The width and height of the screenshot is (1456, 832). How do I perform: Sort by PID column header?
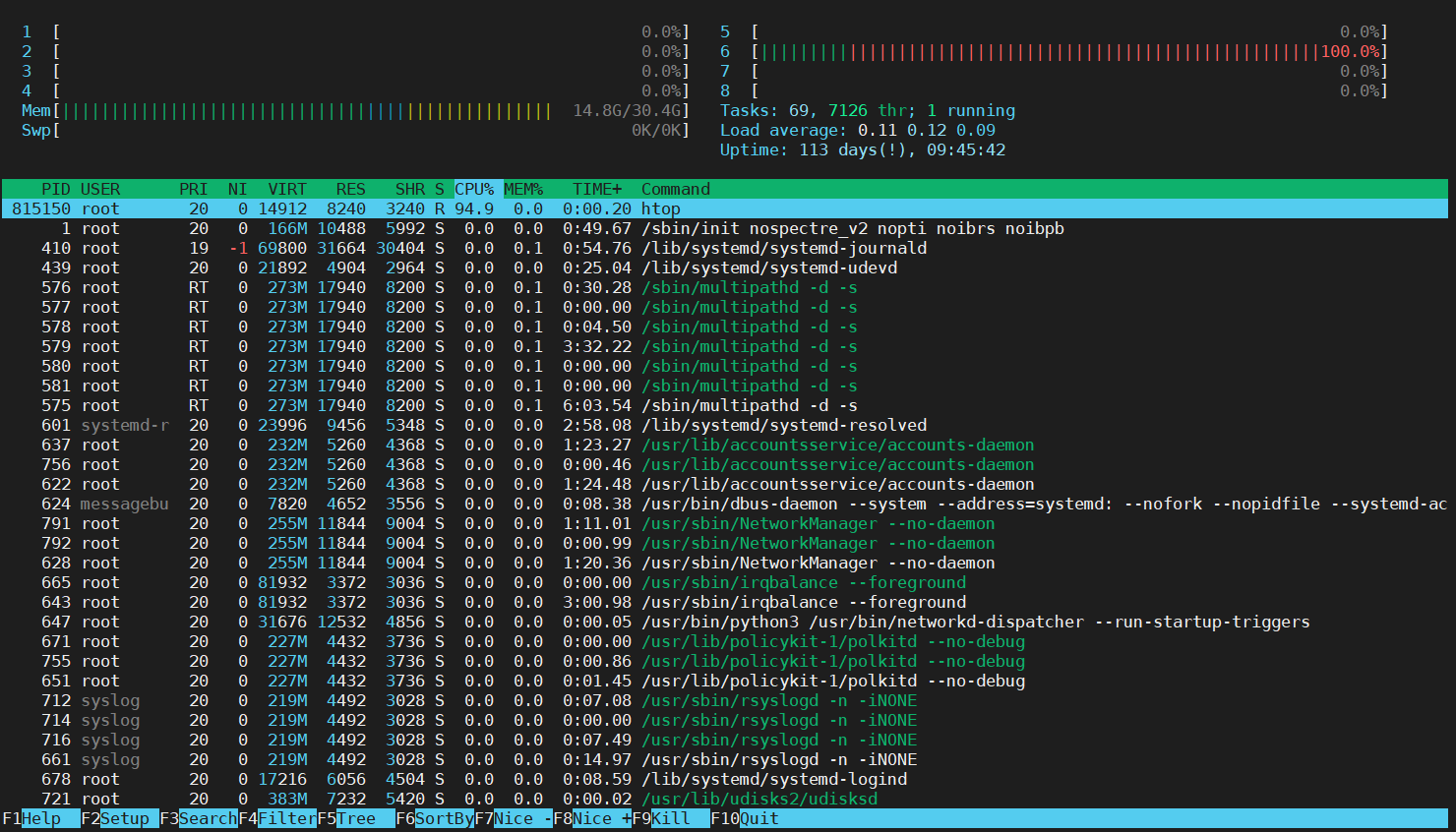pos(56,189)
